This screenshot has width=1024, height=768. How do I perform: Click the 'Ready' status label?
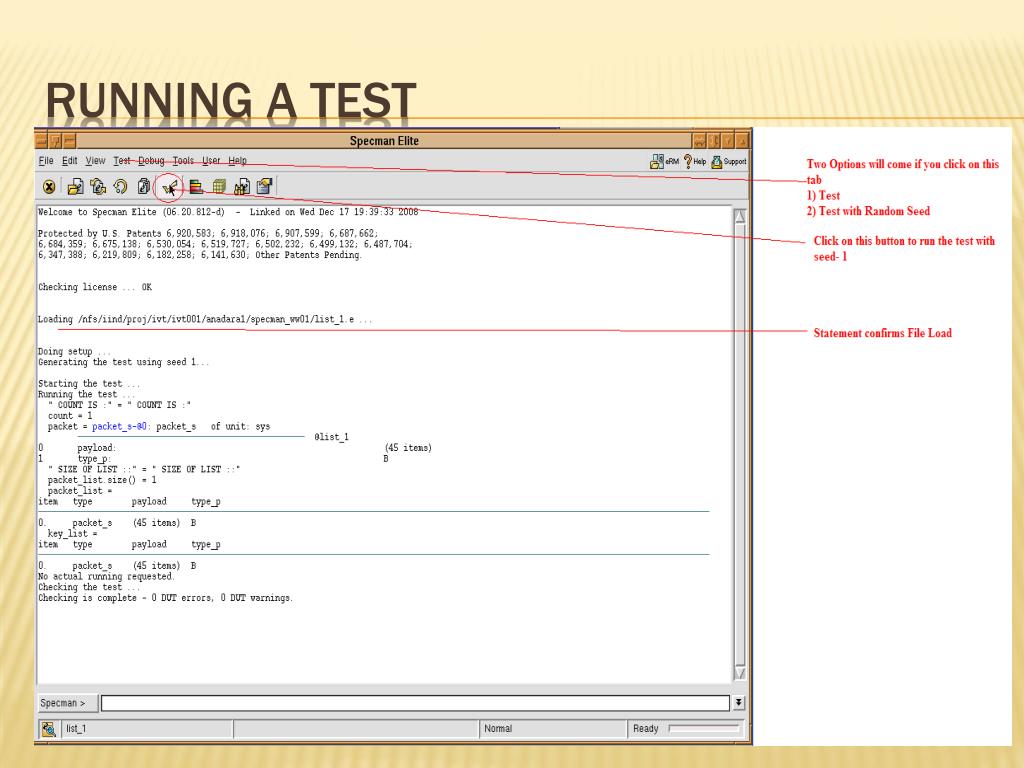[645, 729]
